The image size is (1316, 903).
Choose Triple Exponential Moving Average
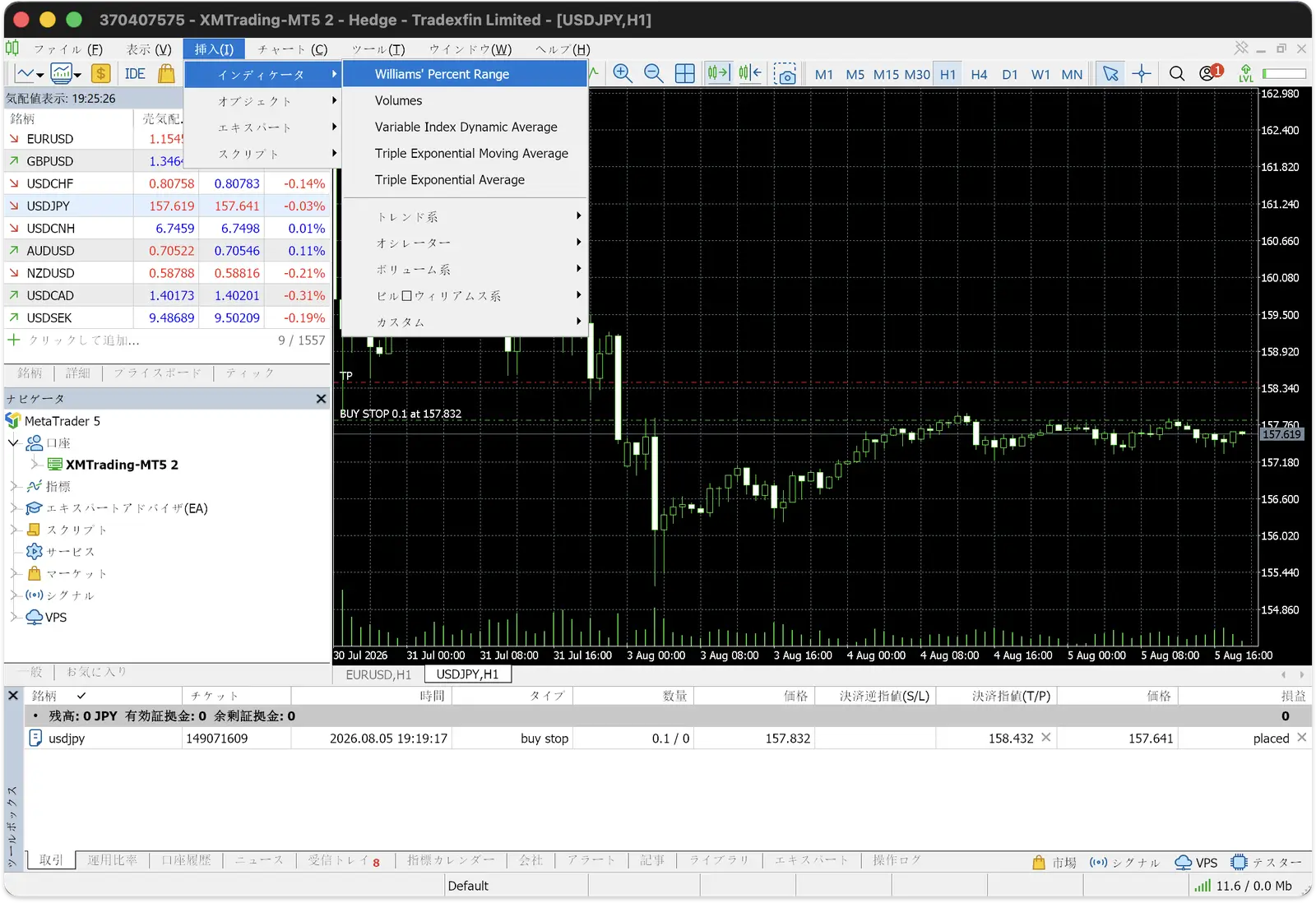[x=465, y=153]
